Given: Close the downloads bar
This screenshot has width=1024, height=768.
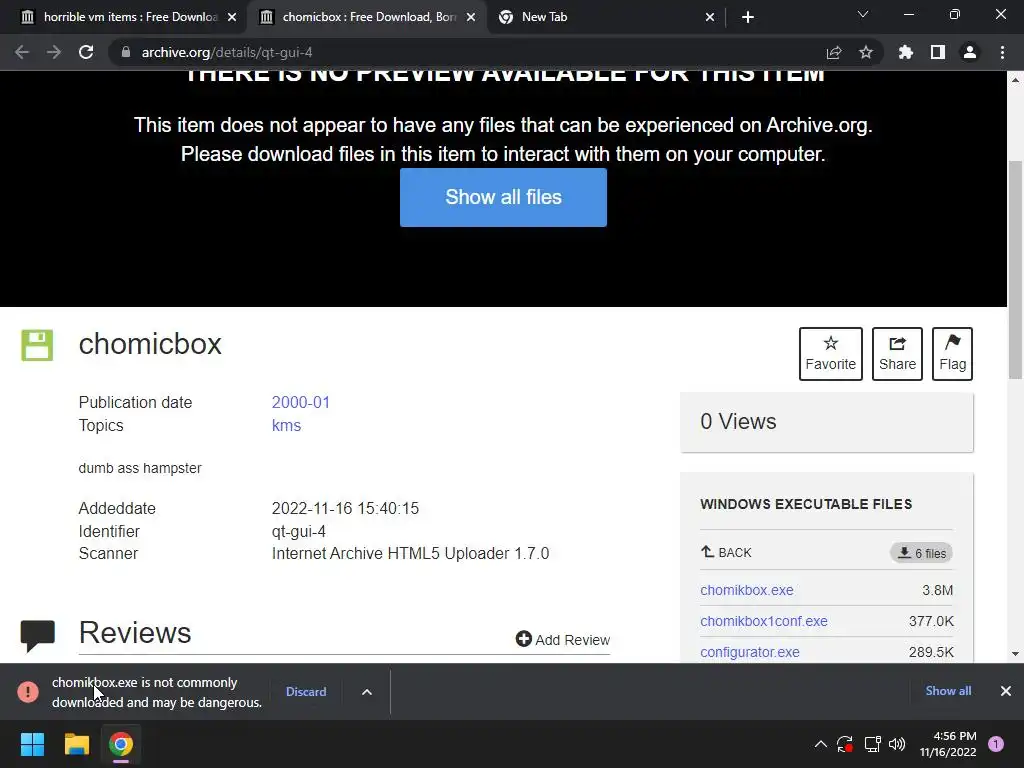Looking at the screenshot, I should (1006, 691).
